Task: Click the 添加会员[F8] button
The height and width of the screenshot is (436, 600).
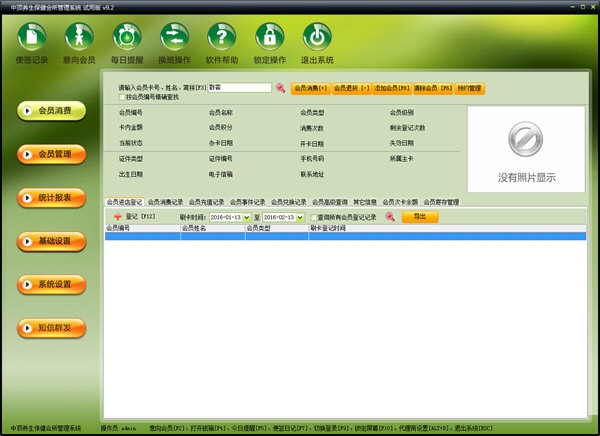Action: click(392, 88)
